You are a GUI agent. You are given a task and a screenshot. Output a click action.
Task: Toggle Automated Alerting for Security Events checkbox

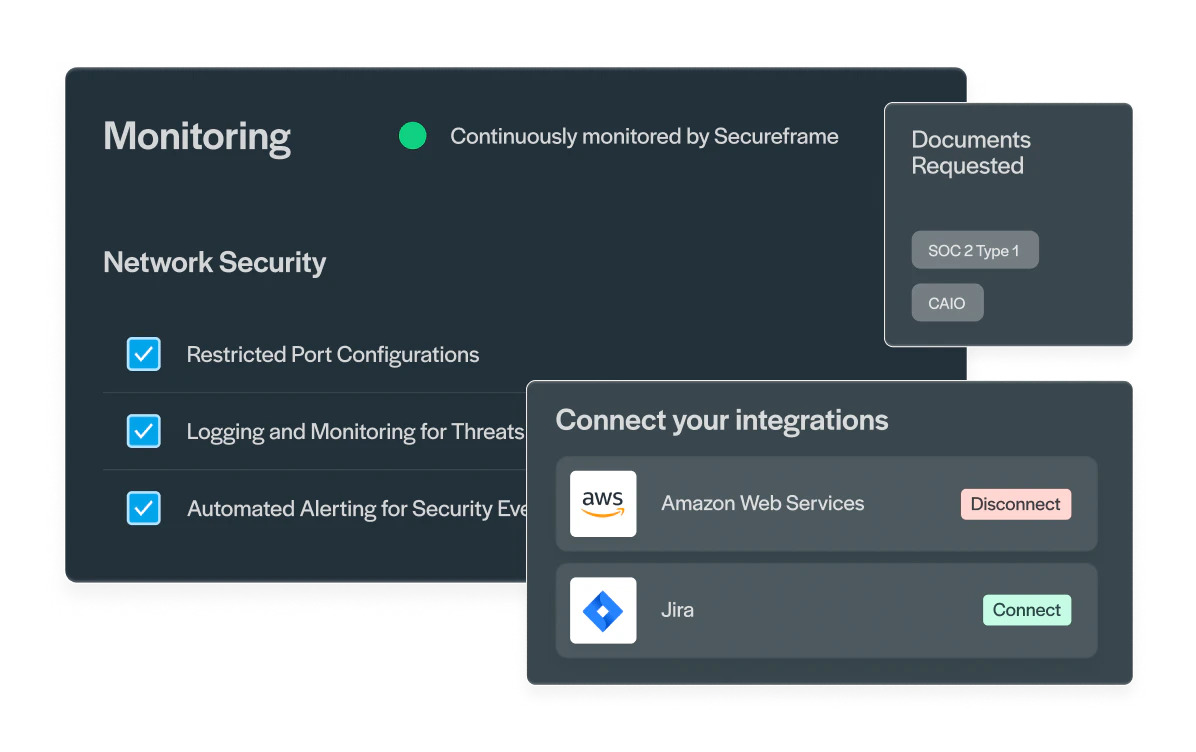pyautogui.click(x=143, y=508)
